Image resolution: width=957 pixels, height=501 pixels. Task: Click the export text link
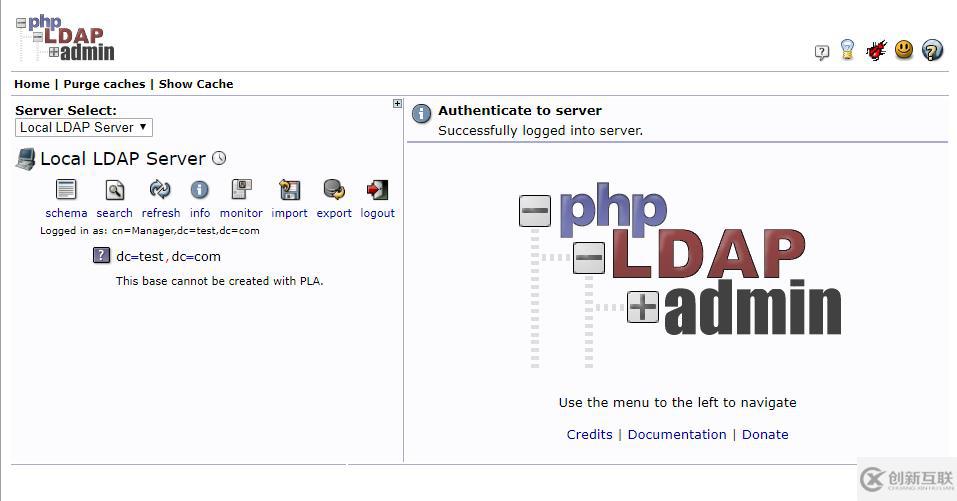coord(334,213)
